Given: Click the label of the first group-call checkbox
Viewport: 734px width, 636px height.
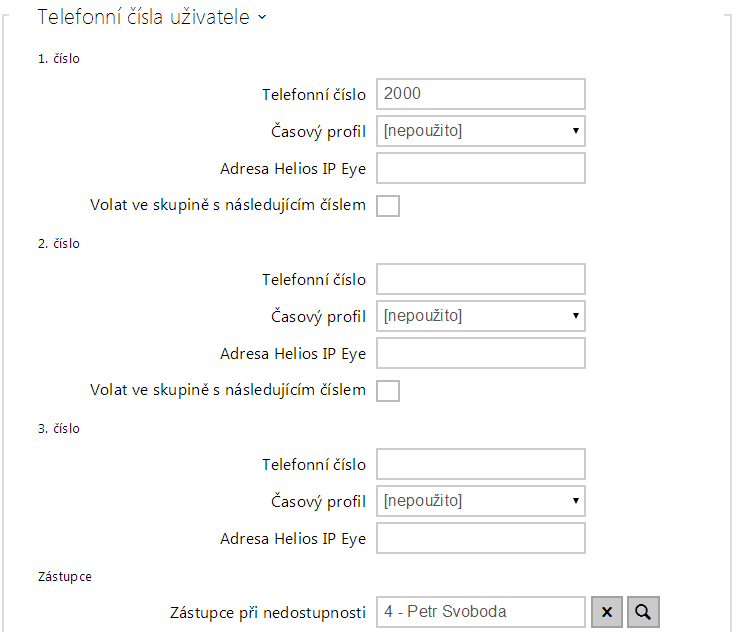Looking at the screenshot, I should click(228, 206).
